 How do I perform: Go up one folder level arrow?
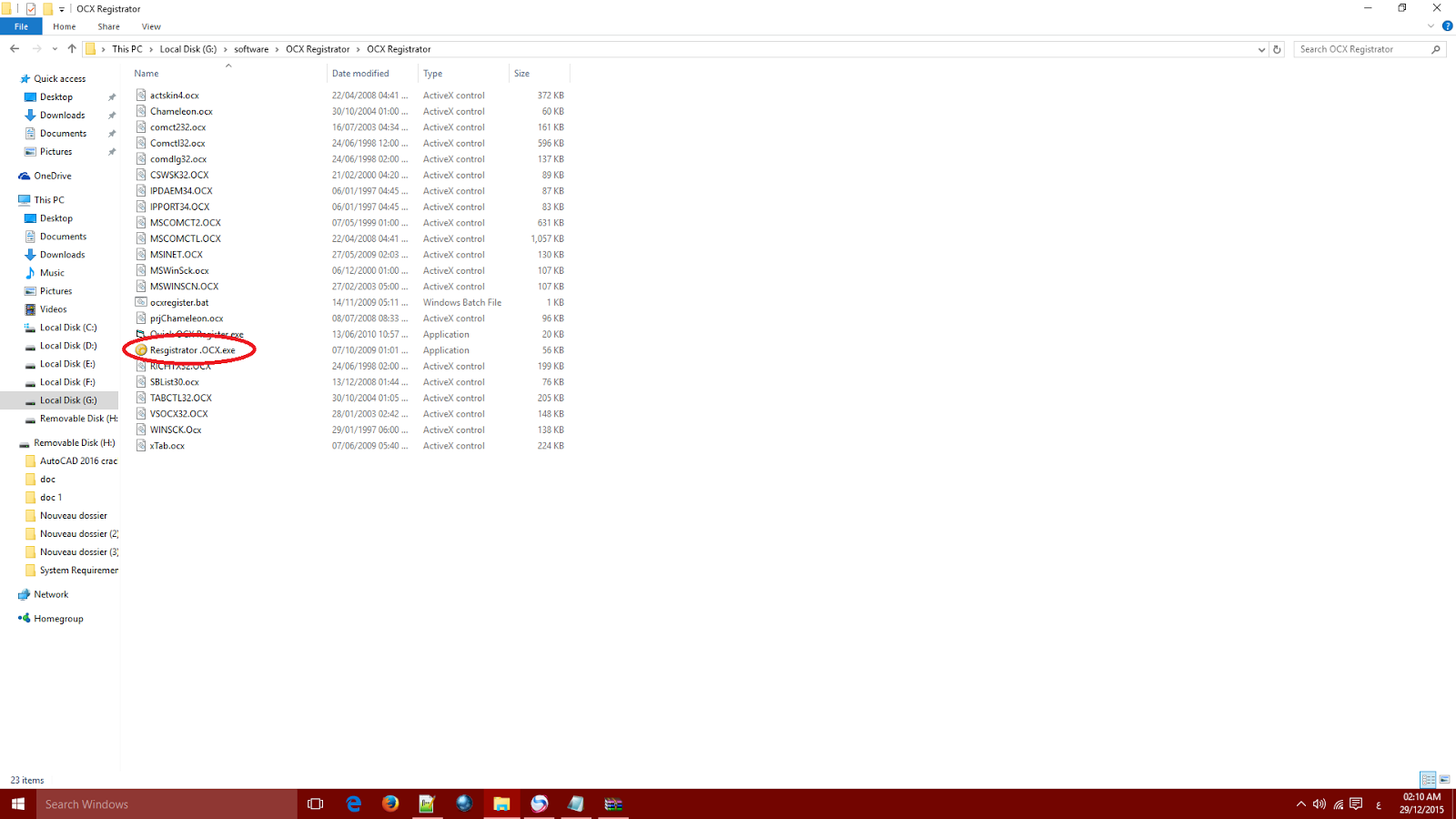(x=72, y=49)
